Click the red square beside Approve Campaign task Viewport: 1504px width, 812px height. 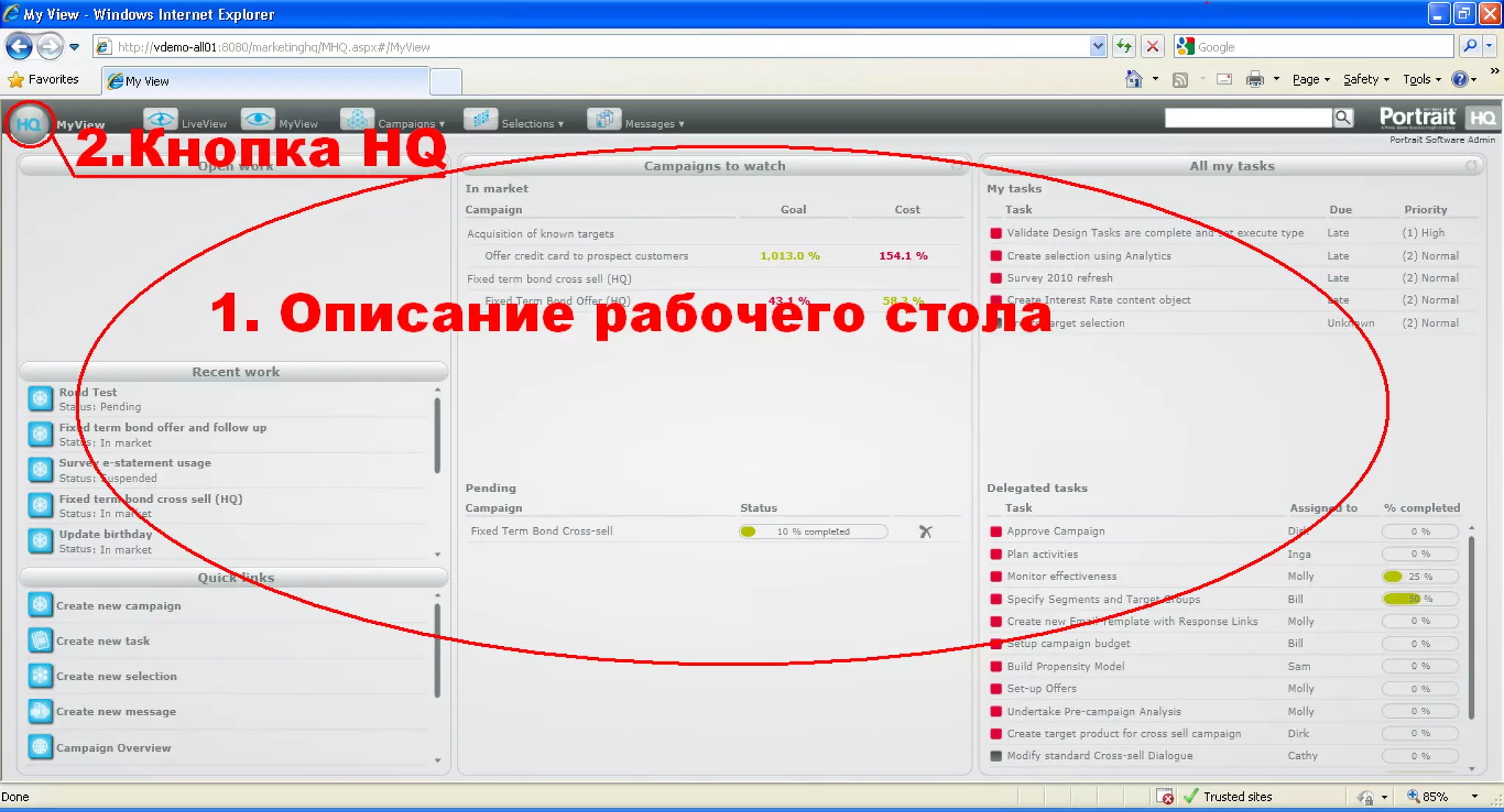point(996,532)
